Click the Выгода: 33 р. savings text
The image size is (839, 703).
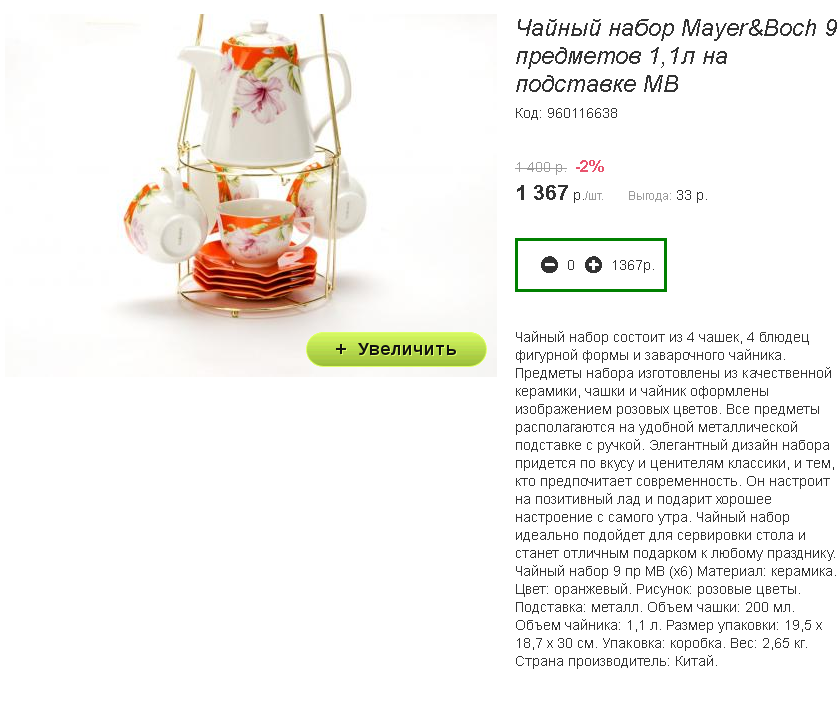click(x=667, y=196)
